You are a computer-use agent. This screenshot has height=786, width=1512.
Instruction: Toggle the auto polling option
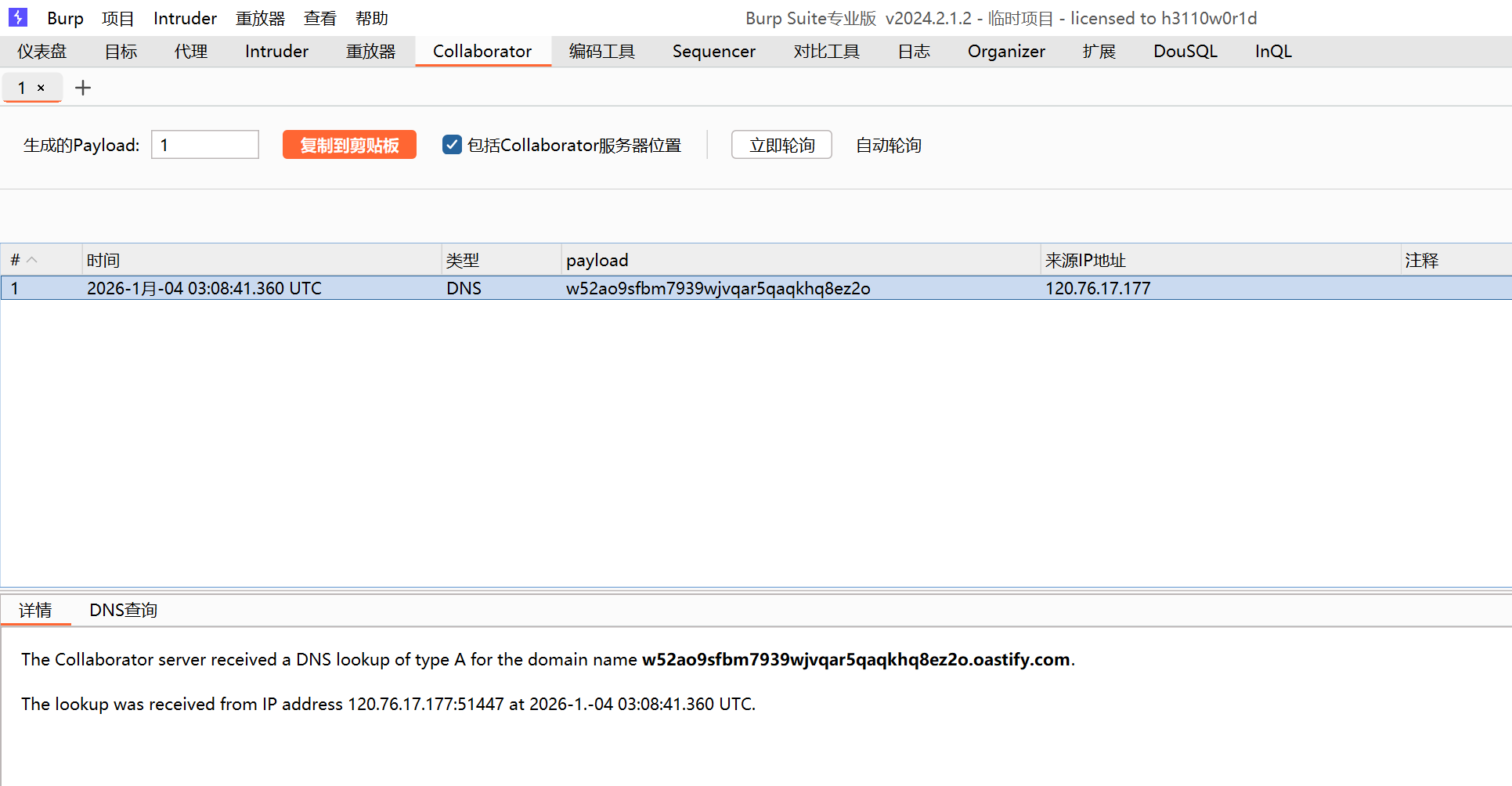point(888,145)
